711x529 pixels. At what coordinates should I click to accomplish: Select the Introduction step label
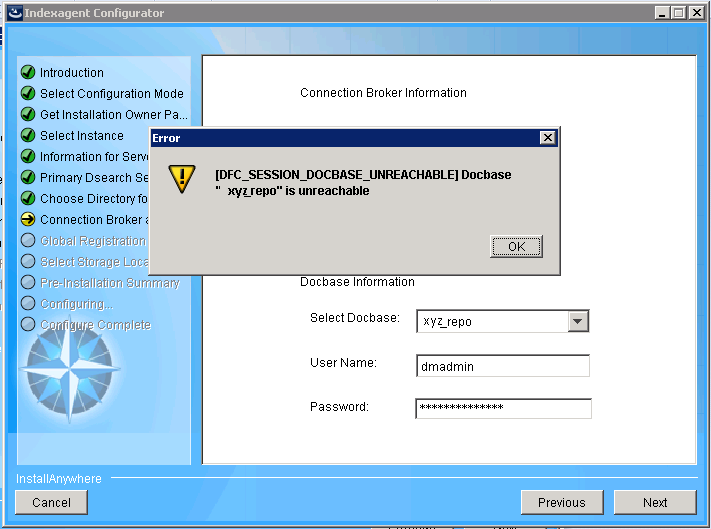tap(72, 73)
